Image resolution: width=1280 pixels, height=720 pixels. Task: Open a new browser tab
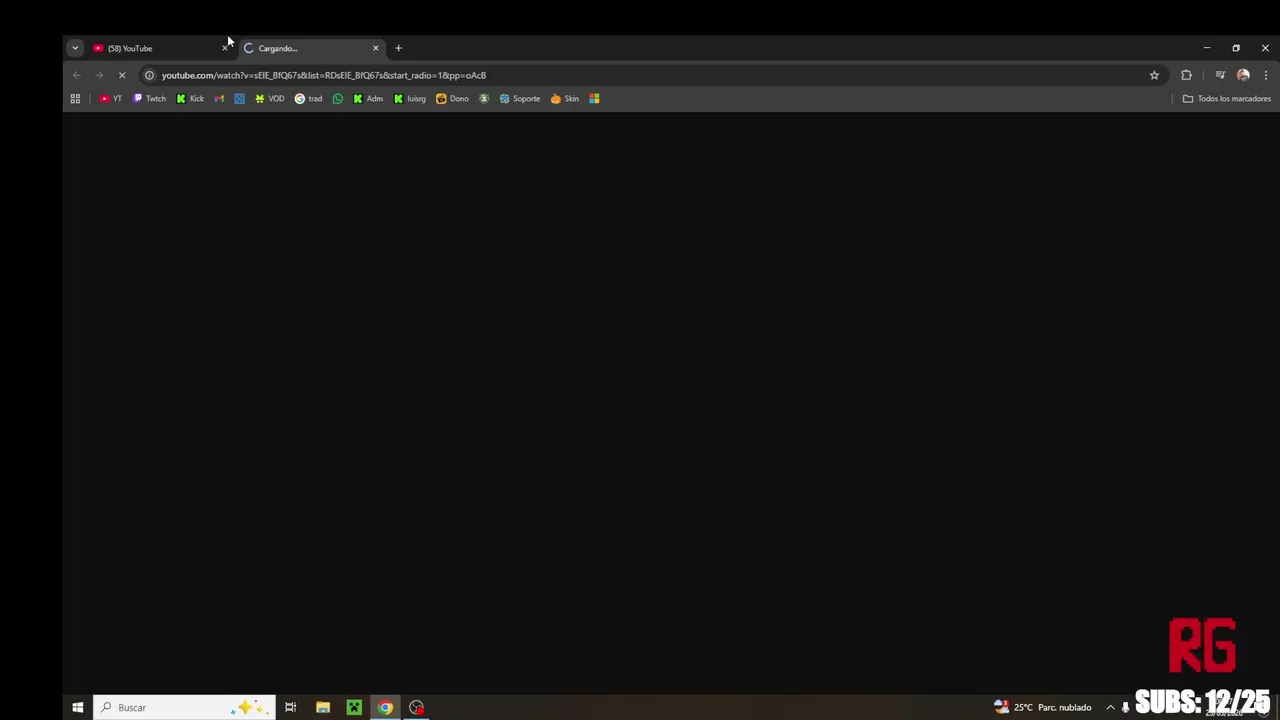(x=398, y=48)
